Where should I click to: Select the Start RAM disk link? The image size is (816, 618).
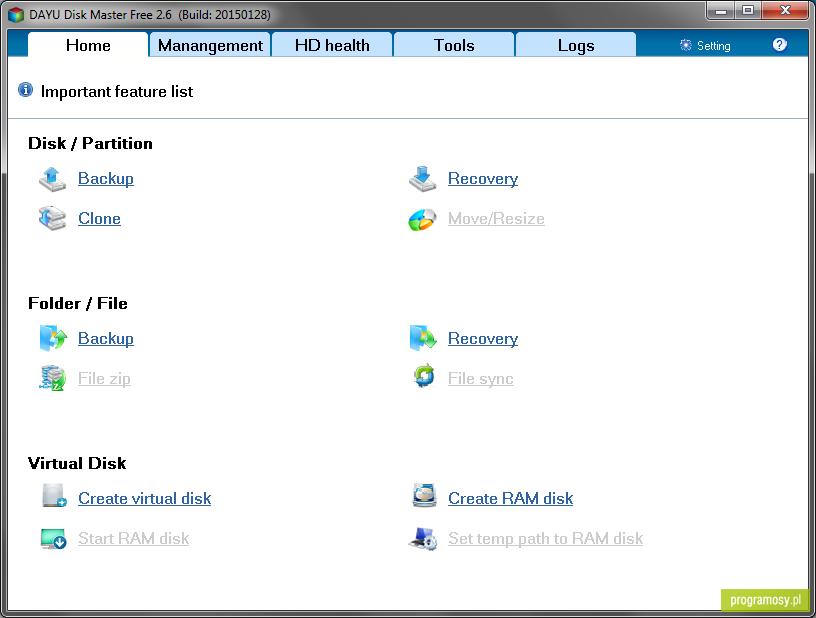tap(134, 538)
